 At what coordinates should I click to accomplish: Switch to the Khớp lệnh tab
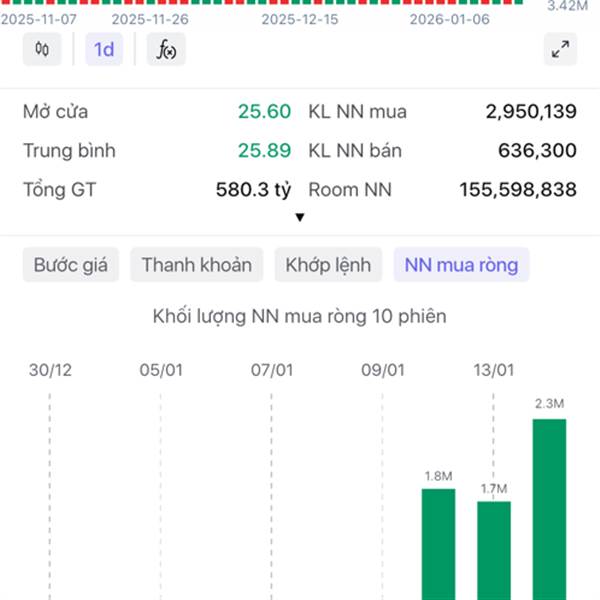click(328, 265)
